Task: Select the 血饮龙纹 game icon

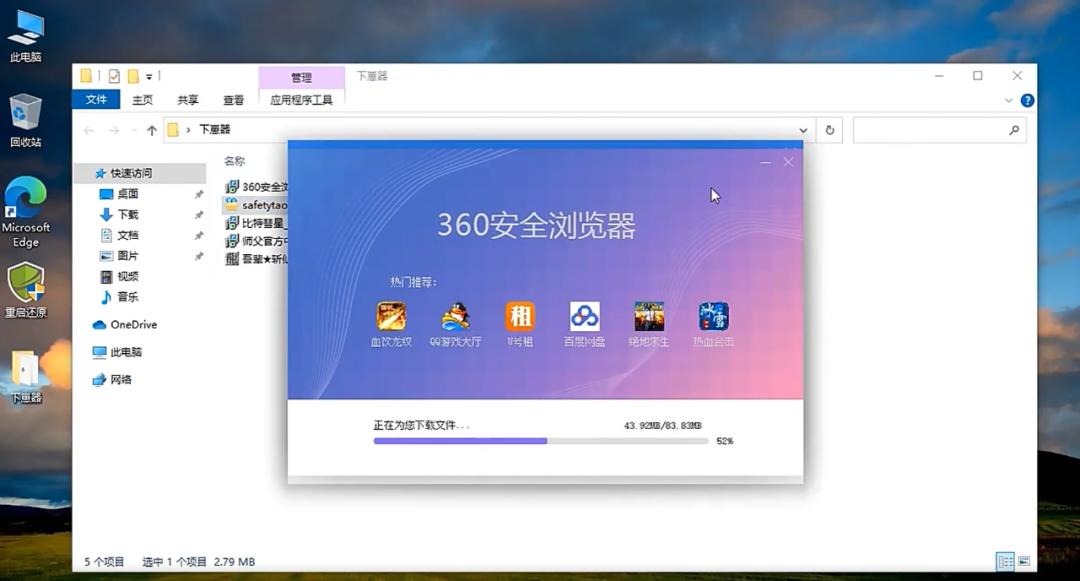Action: (390, 315)
